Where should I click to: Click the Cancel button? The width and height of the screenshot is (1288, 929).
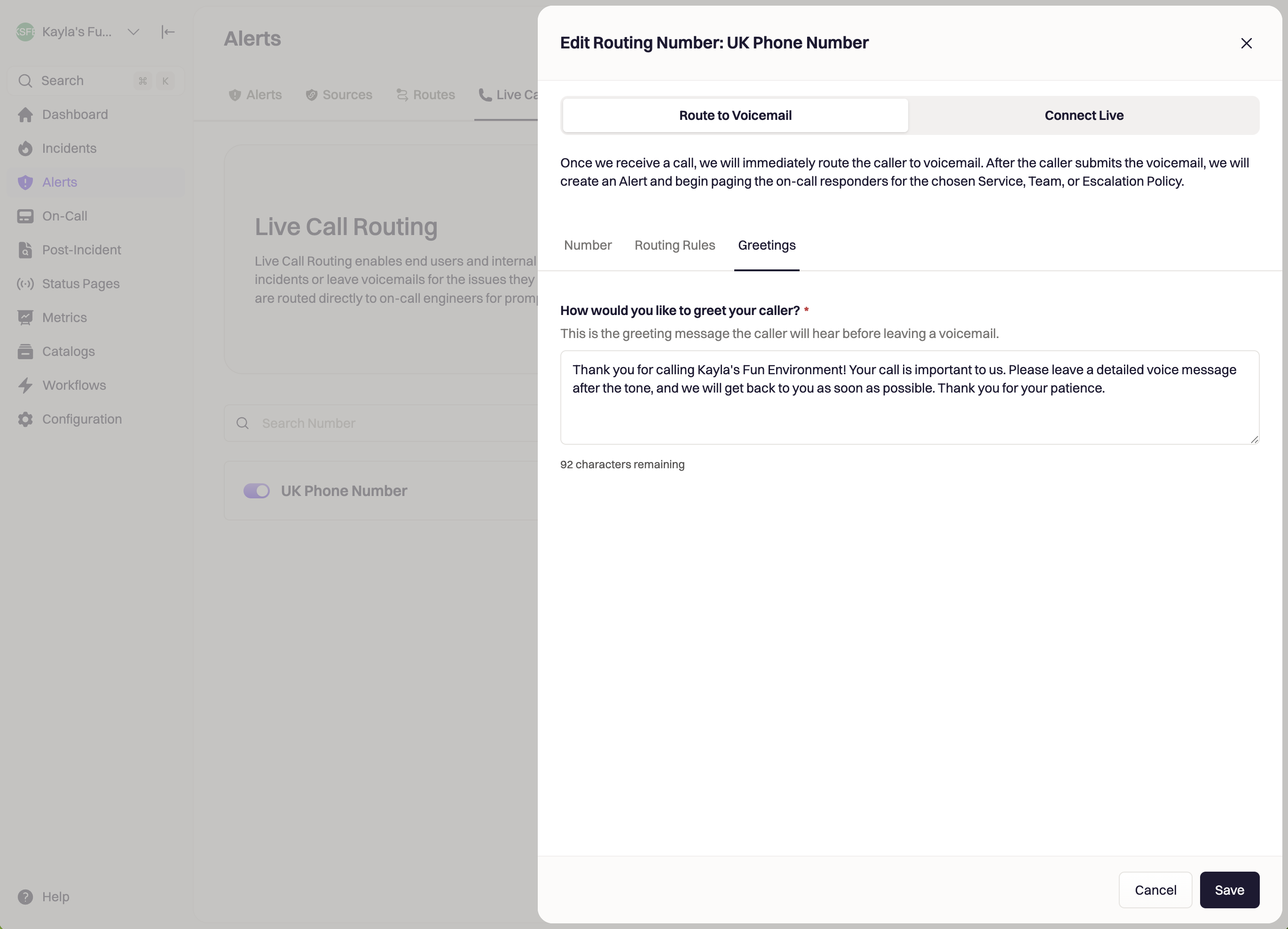point(1154,890)
